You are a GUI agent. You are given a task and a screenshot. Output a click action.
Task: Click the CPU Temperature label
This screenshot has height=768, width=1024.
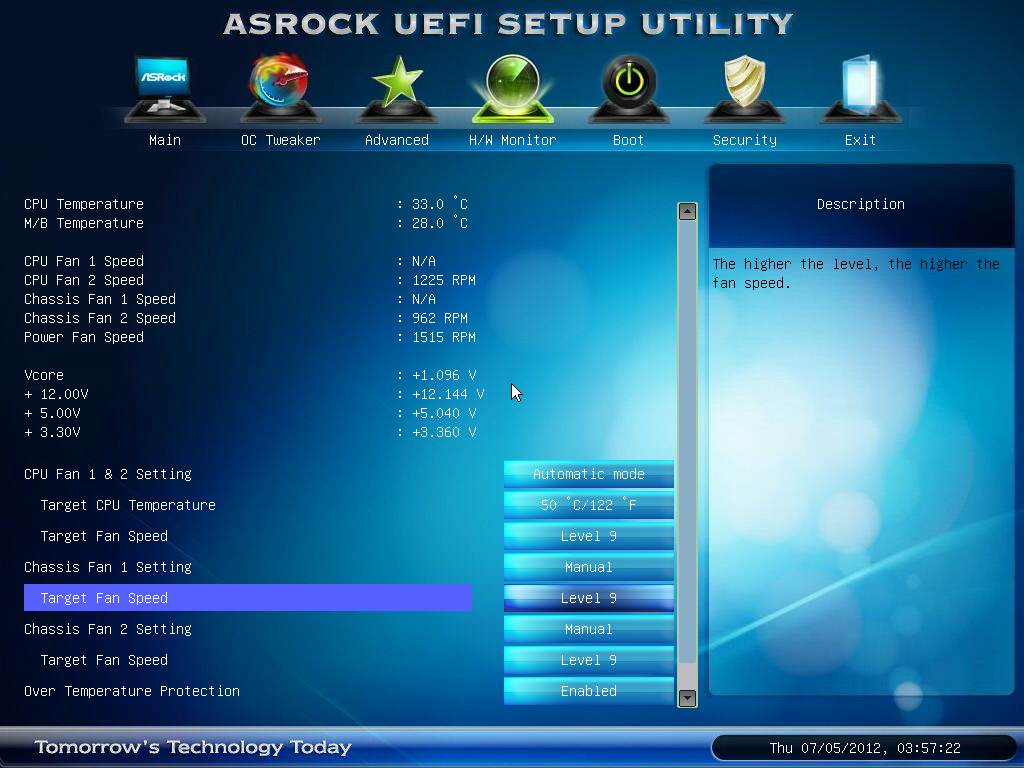84,204
